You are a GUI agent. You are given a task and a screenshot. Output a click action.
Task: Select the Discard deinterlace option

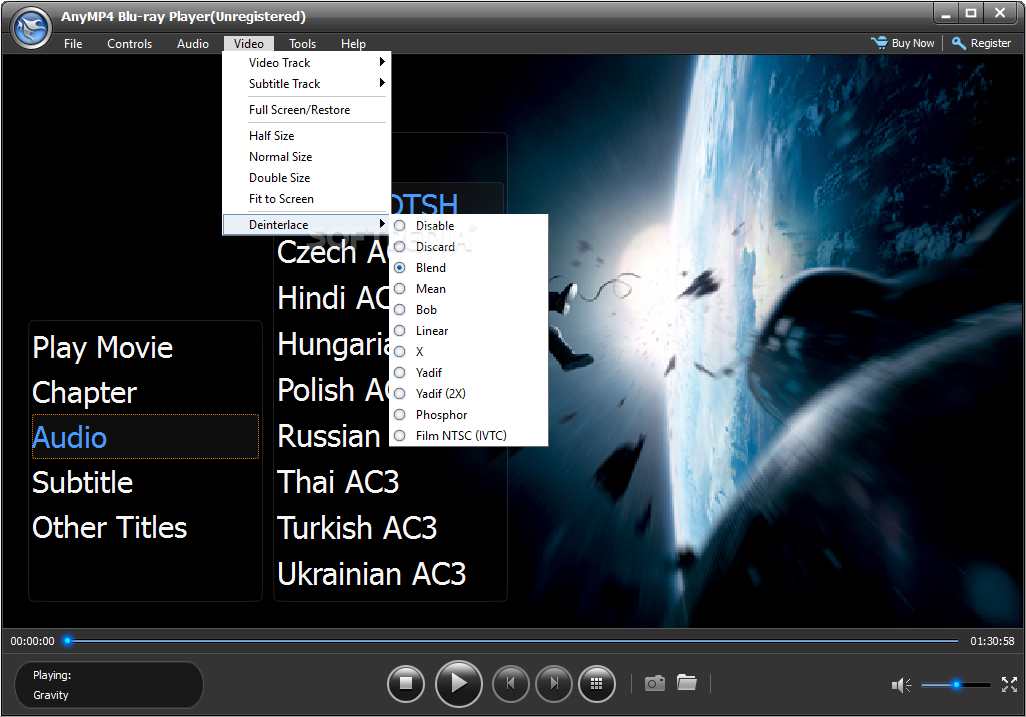[469, 247]
